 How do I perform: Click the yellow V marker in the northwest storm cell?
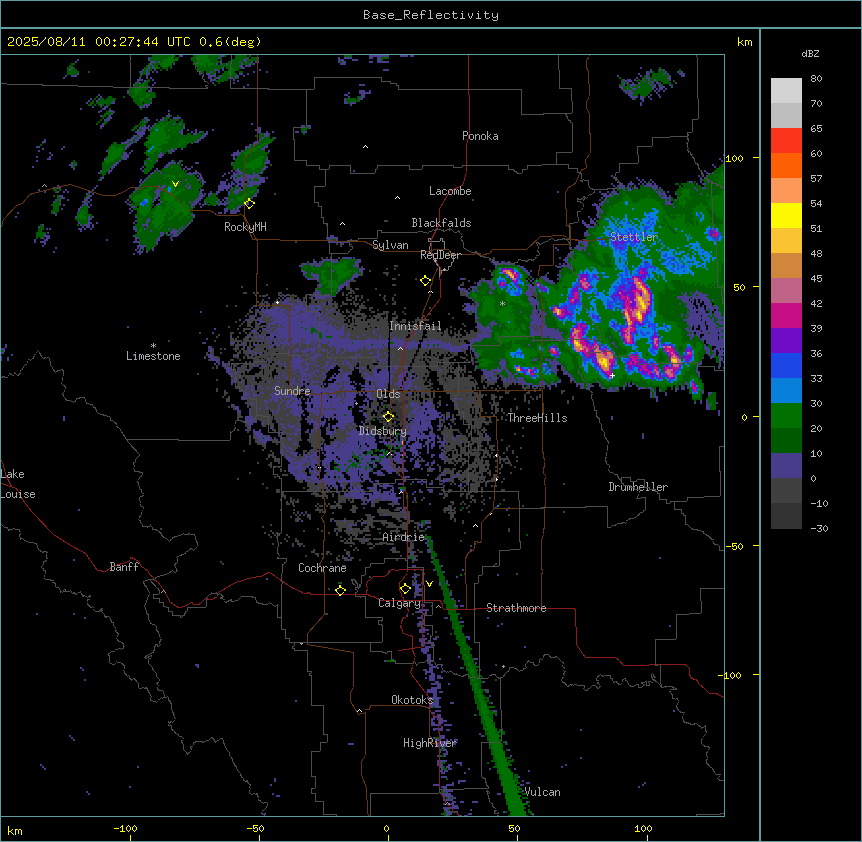(175, 184)
